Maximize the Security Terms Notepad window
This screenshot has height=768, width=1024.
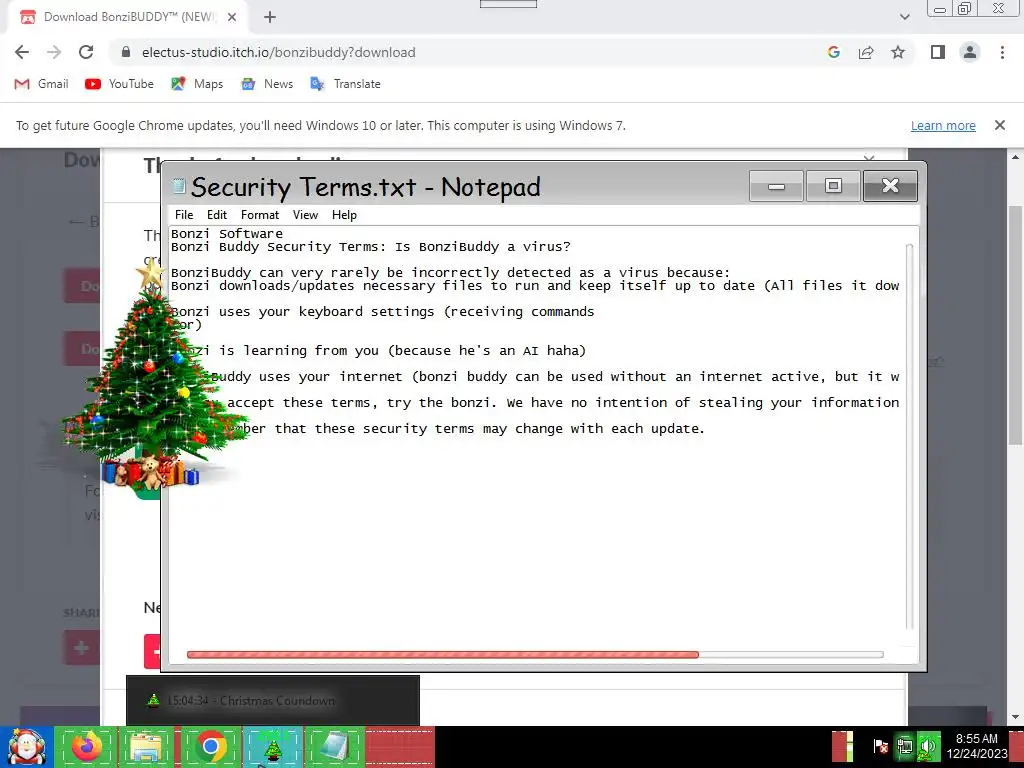pos(833,186)
